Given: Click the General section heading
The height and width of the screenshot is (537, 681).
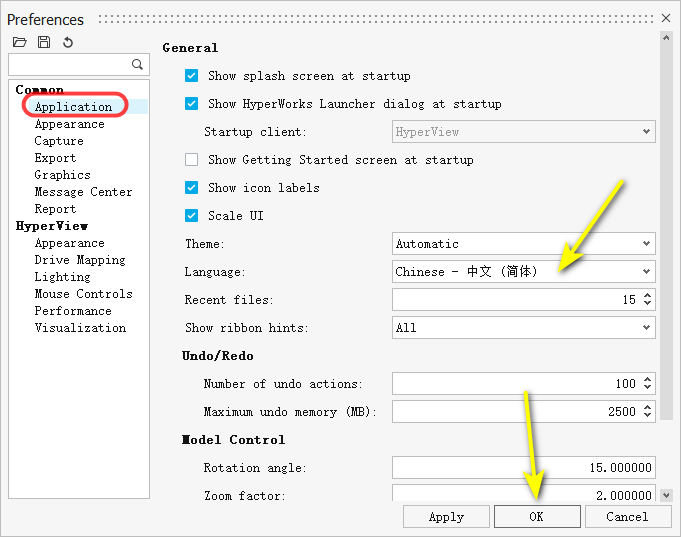Looking at the screenshot, I should pos(190,48).
